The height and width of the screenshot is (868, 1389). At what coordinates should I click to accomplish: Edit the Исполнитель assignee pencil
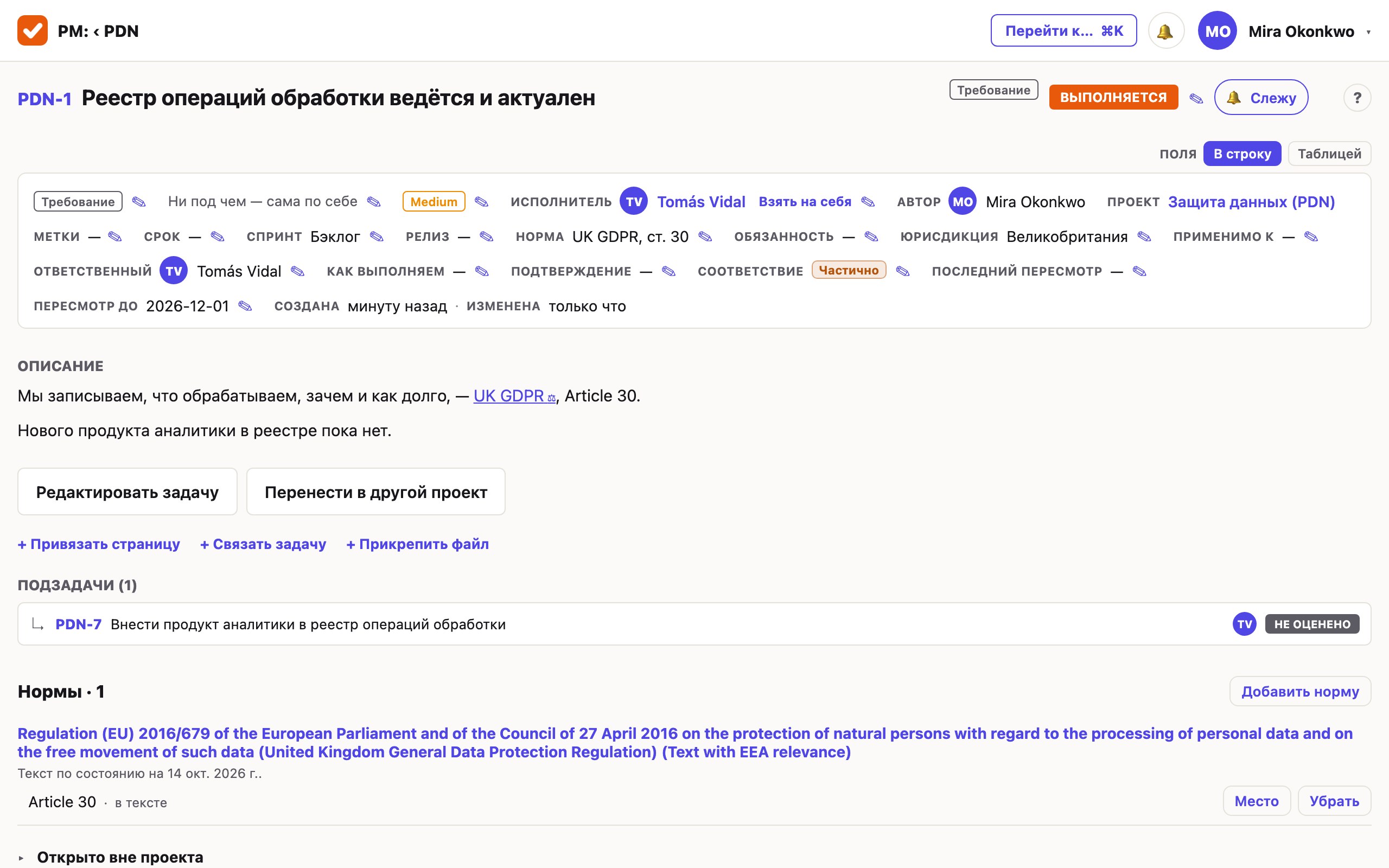[x=868, y=201]
